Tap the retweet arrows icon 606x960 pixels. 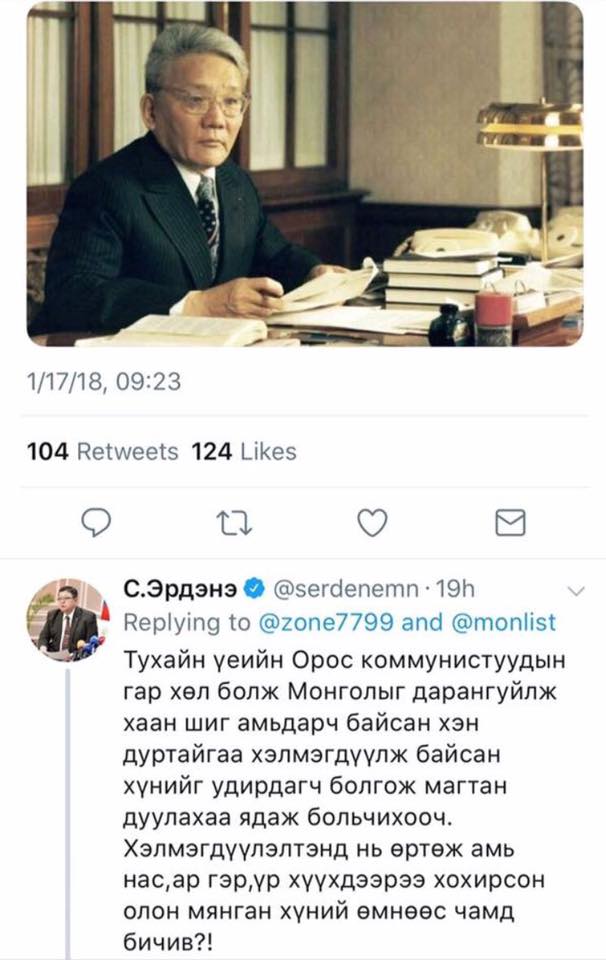(x=234, y=524)
